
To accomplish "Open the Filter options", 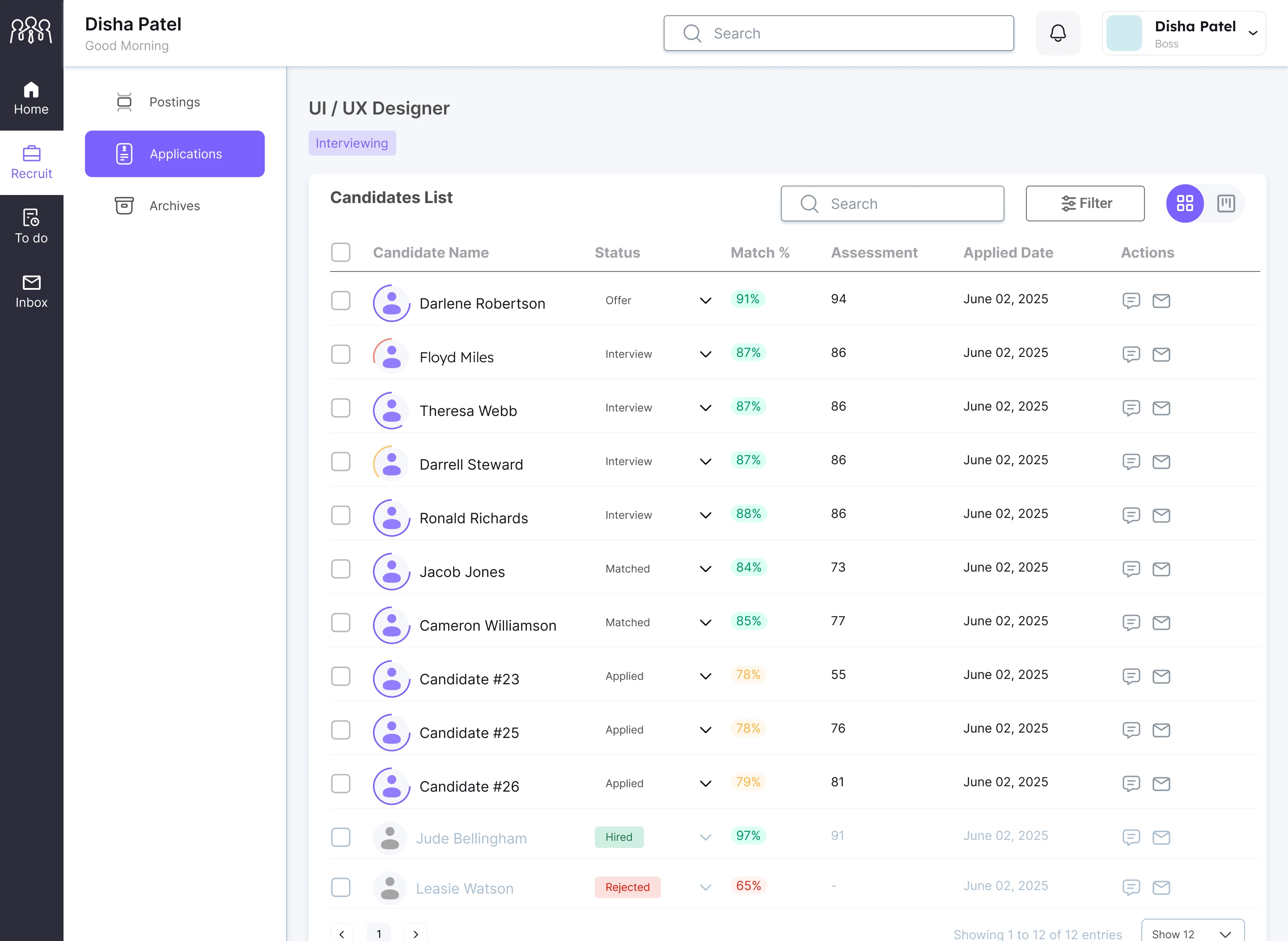I will coord(1085,203).
